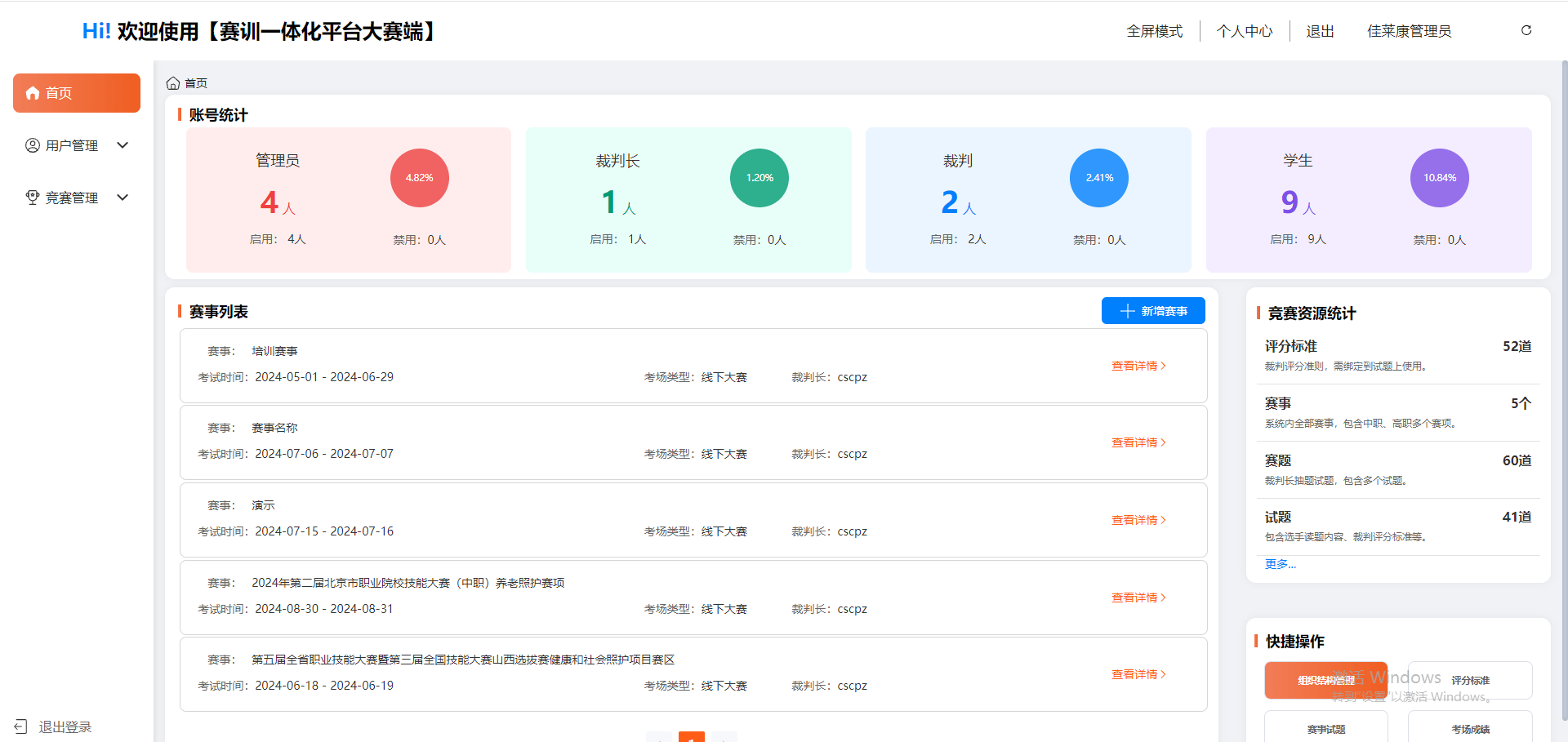The height and width of the screenshot is (742, 1568).
Task: Click the 赛题 60道 resource row
Action: coord(1398,470)
